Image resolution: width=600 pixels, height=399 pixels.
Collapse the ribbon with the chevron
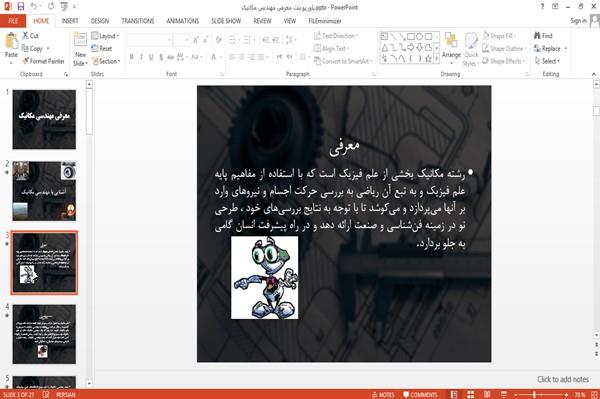coord(594,74)
